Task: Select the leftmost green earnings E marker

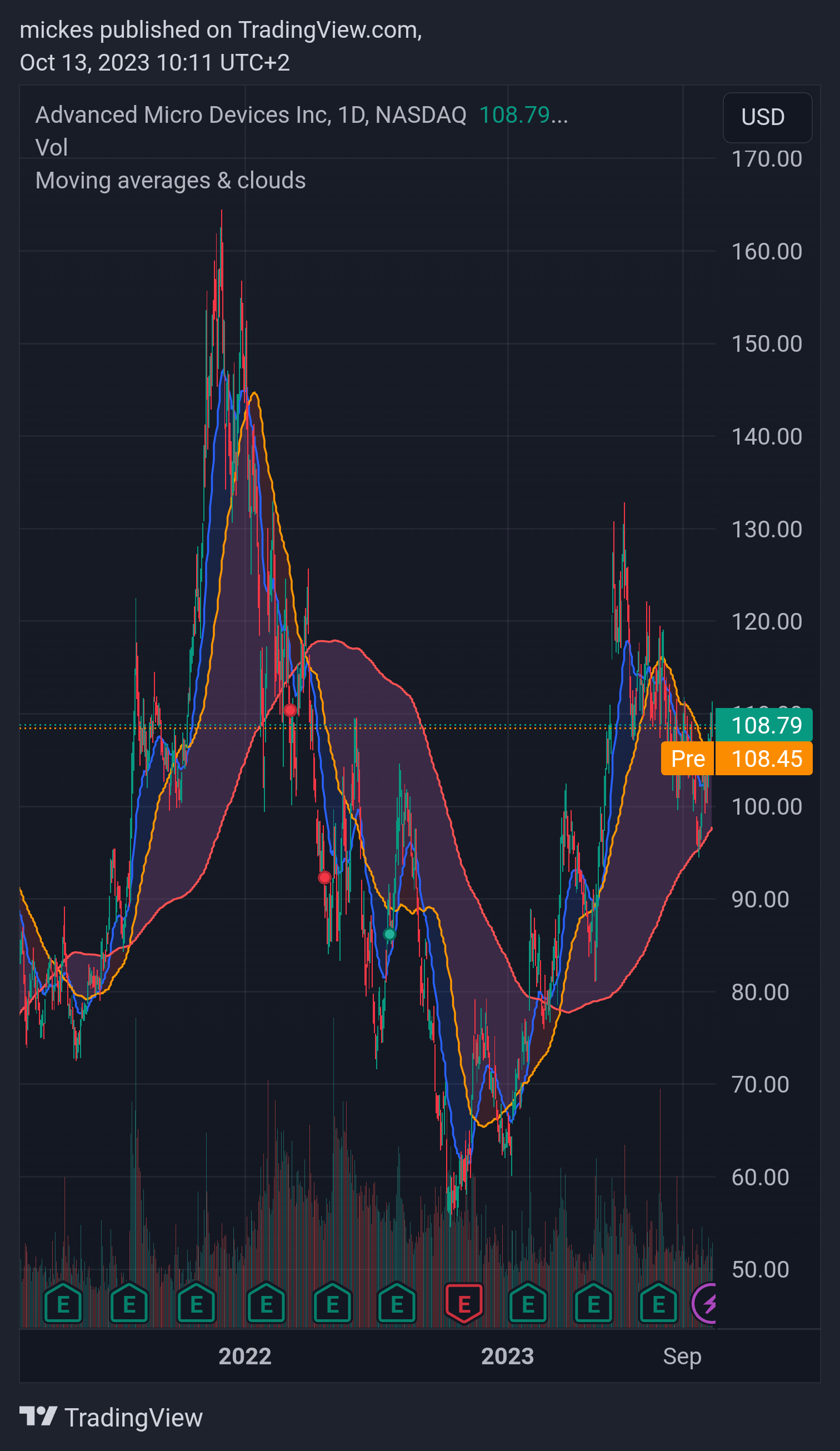Action: pos(63,1304)
